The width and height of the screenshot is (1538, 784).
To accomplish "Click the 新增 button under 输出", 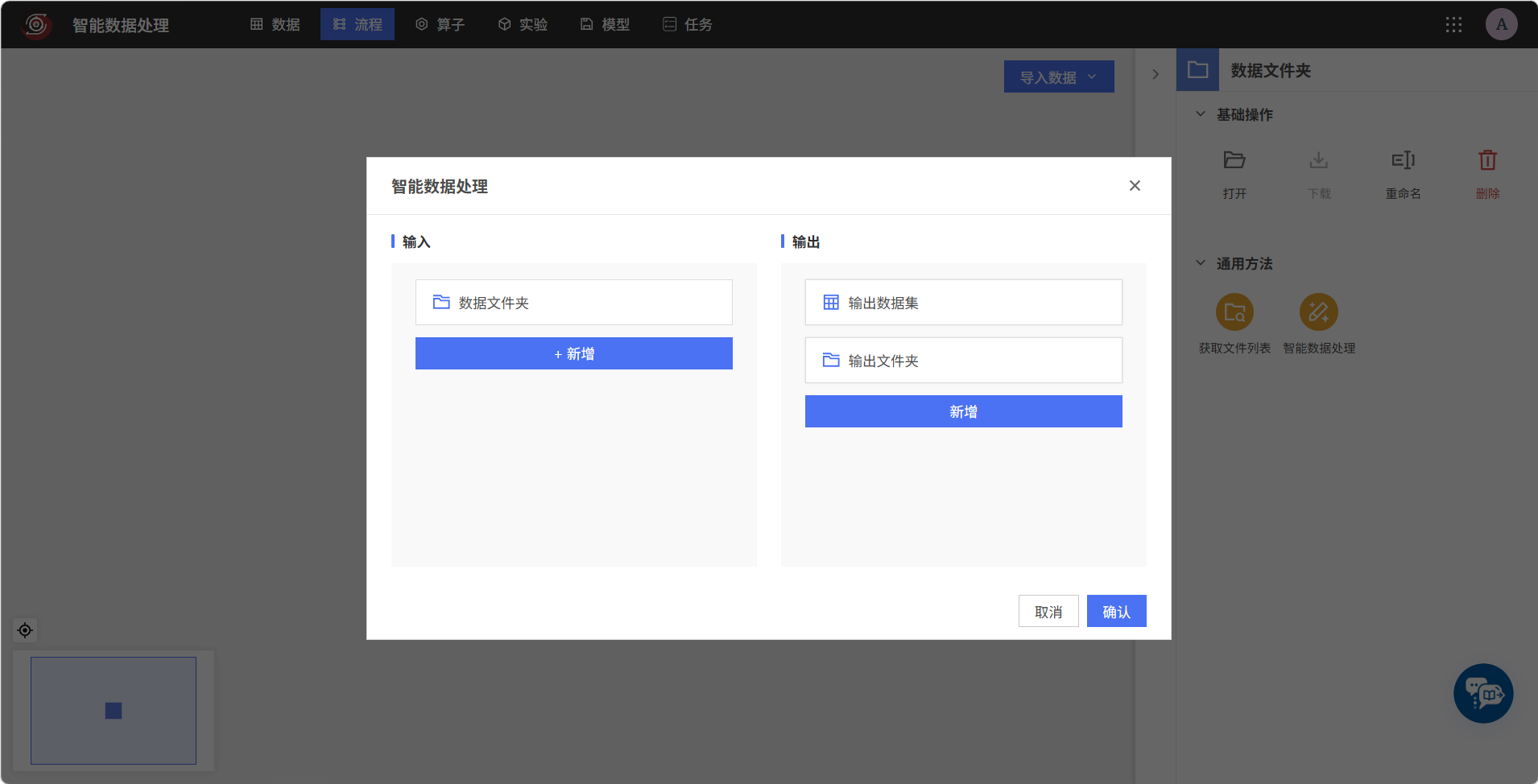I will [964, 411].
